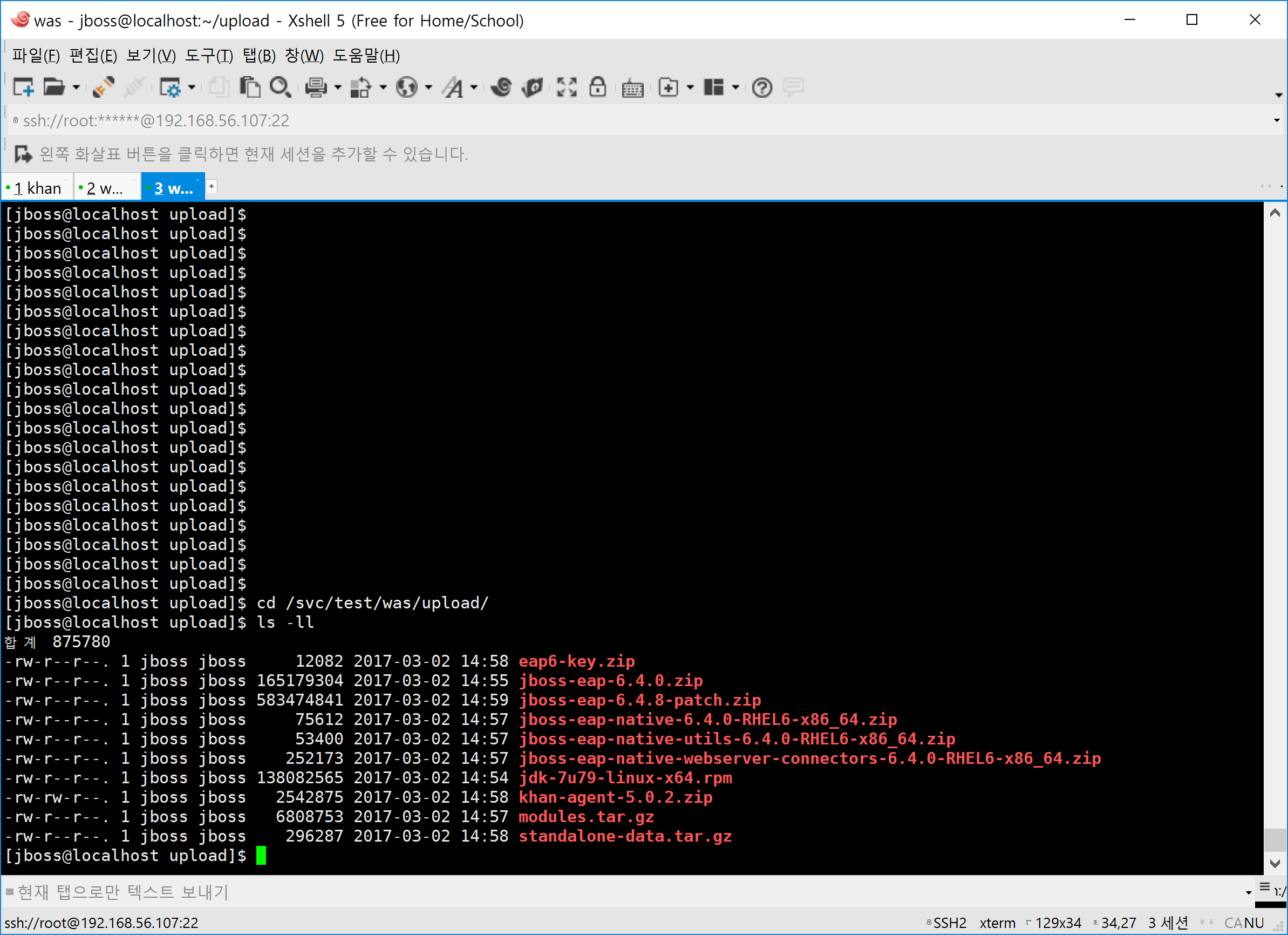Expand the font dropdown arrow
Screen dimensions: 1288x935
pyautogui.click(x=474, y=87)
